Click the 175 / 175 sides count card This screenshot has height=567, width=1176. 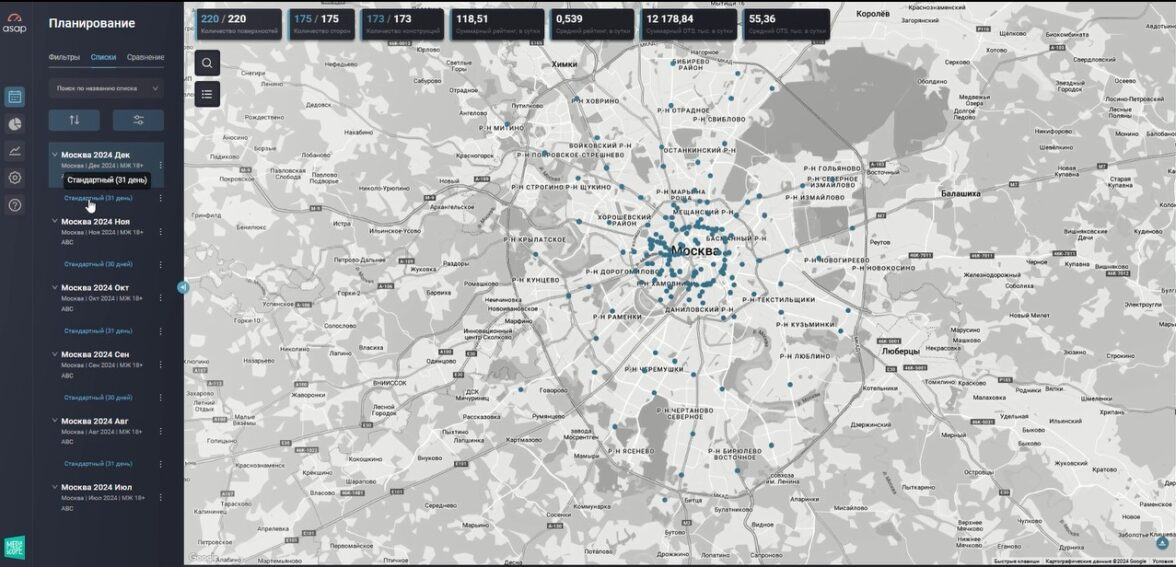322,24
